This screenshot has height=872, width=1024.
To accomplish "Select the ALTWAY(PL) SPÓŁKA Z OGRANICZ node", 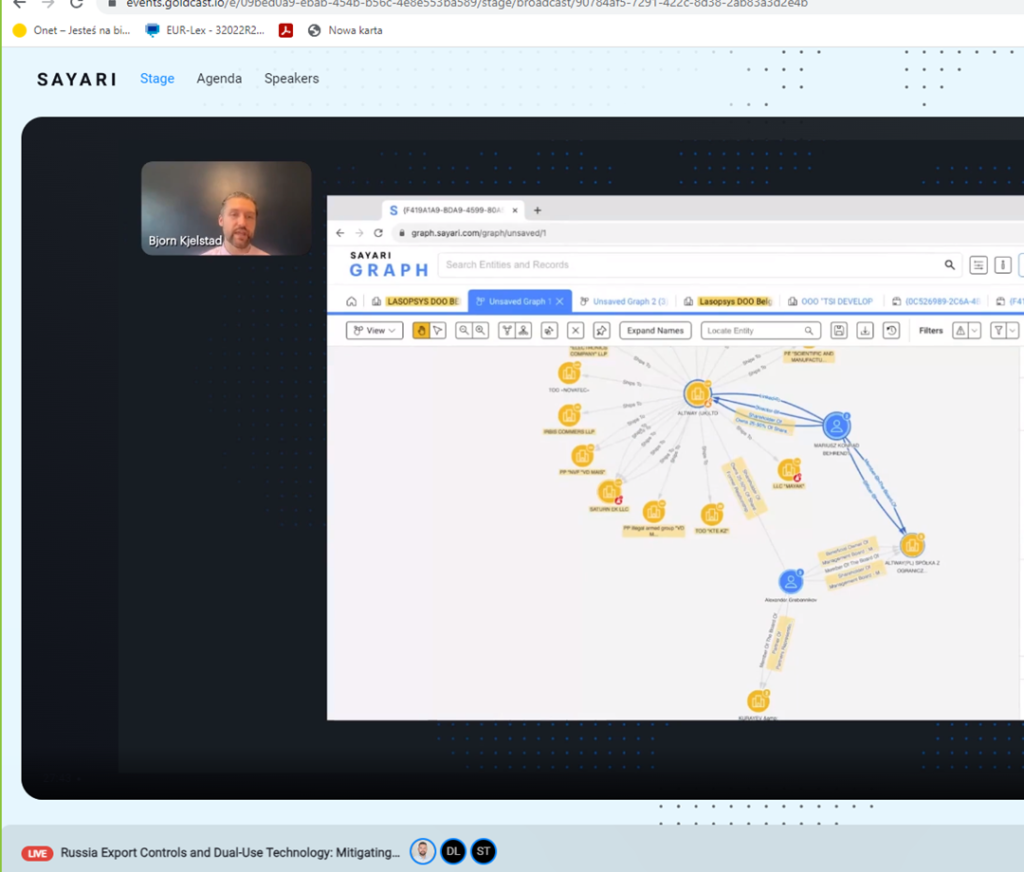I will click(x=912, y=545).
